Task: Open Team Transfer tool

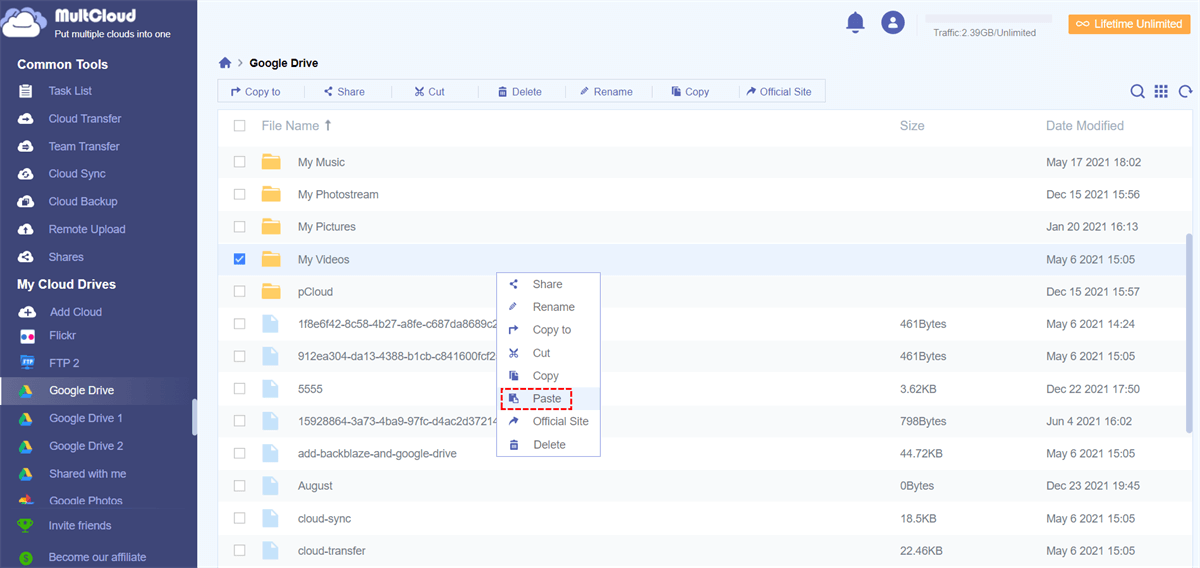Action: click(x=83, y=146)
